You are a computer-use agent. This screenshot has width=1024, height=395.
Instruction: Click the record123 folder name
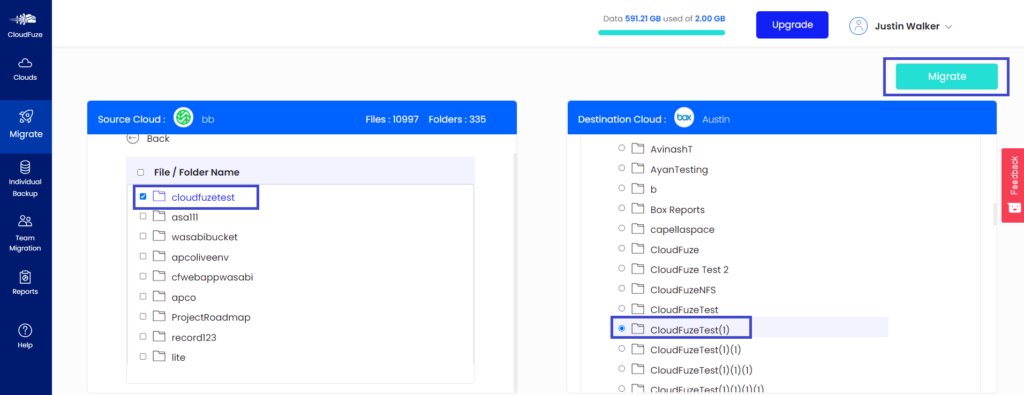pyautogui.click(x=194, y=338)
